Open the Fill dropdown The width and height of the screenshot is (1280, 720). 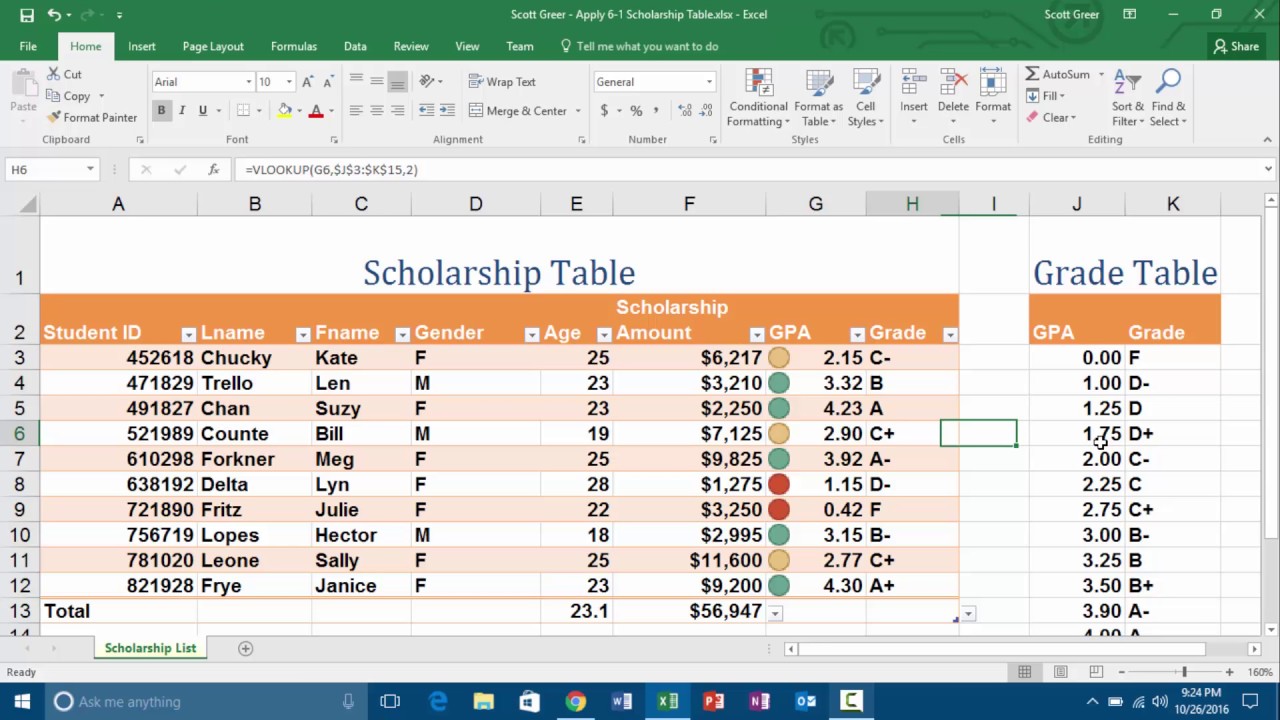point(1045,96)
